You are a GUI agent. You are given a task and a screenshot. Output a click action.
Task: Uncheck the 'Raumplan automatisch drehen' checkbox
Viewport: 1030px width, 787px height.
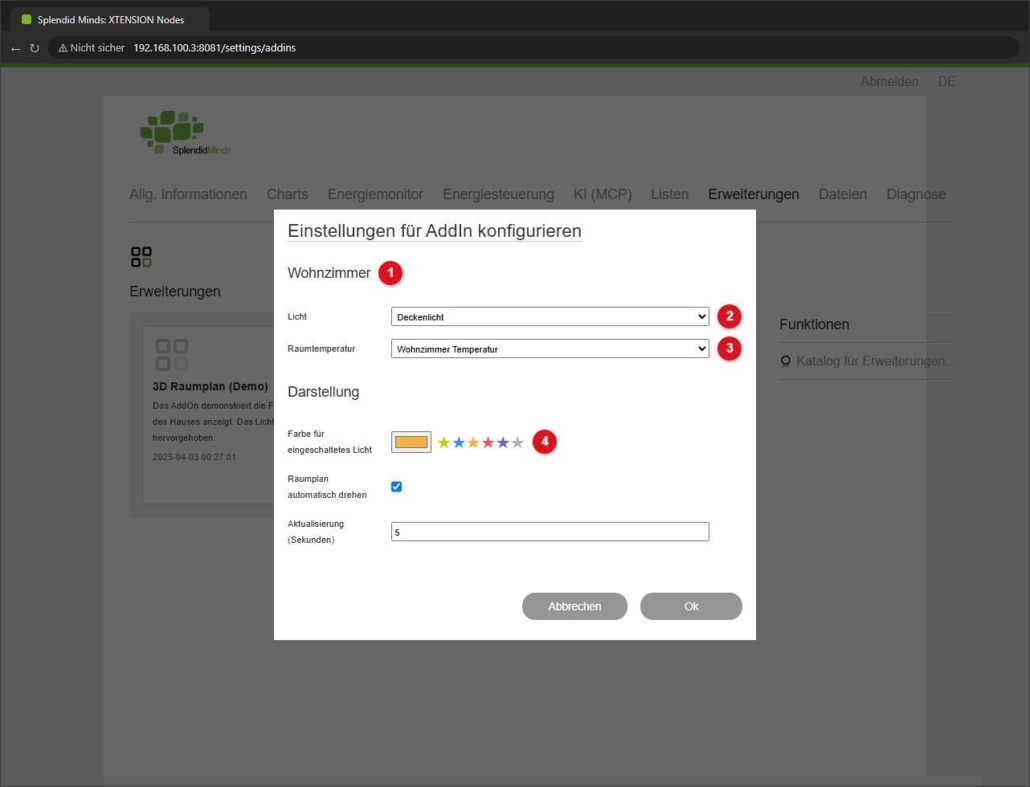pyautogui.click(x=396, y=487)
